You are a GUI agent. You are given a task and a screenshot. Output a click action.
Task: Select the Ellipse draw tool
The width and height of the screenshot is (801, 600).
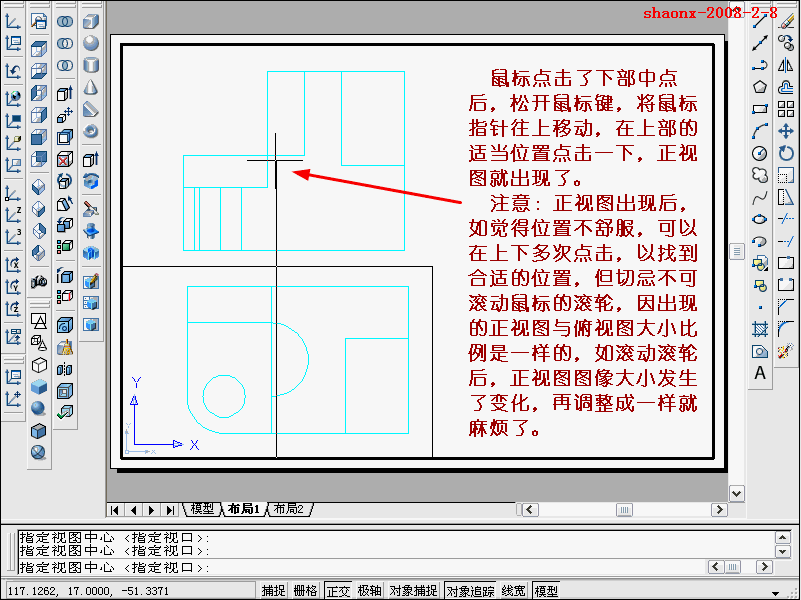(x=760, y=219)
